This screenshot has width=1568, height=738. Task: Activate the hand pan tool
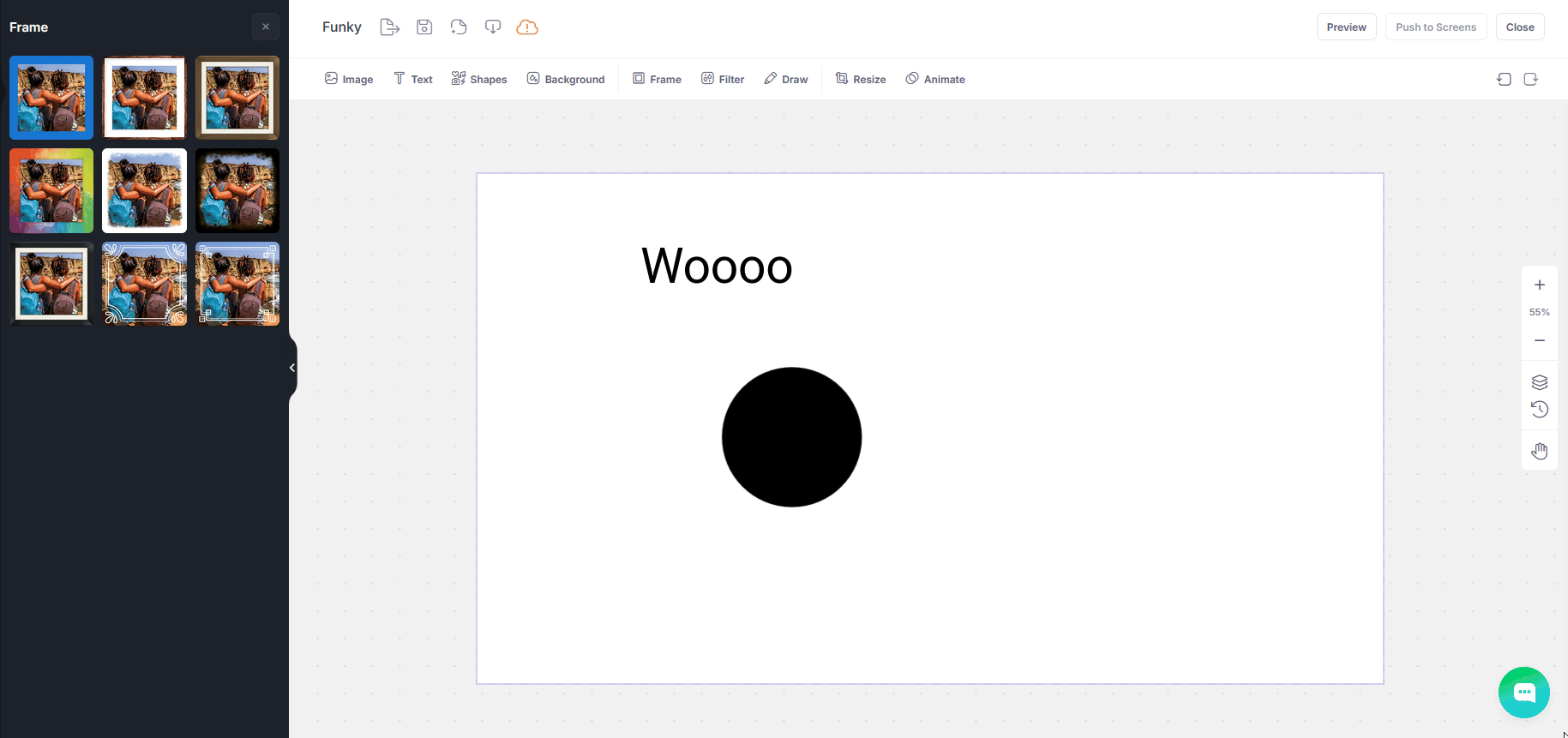pos(1540,451)
